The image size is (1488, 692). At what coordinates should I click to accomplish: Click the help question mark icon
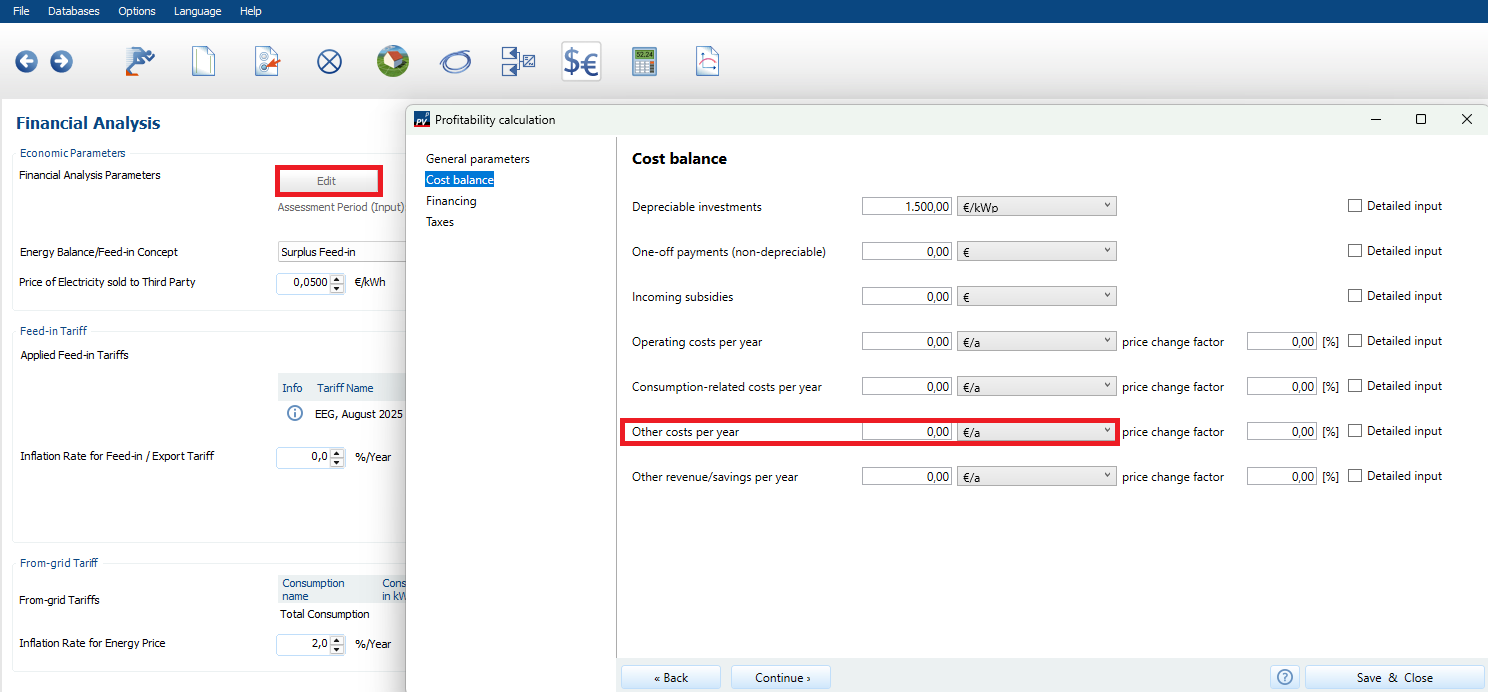1285,677
